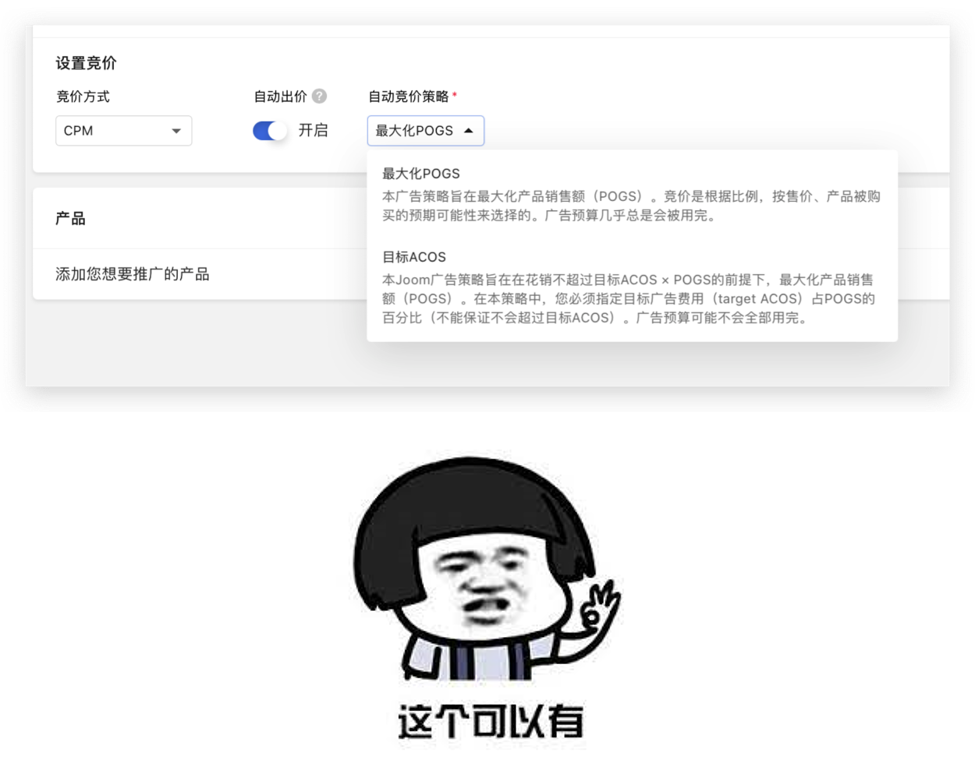Select the 目标ACOS strategy option
The image size is (975, 764).
click(x=632, y=287)
